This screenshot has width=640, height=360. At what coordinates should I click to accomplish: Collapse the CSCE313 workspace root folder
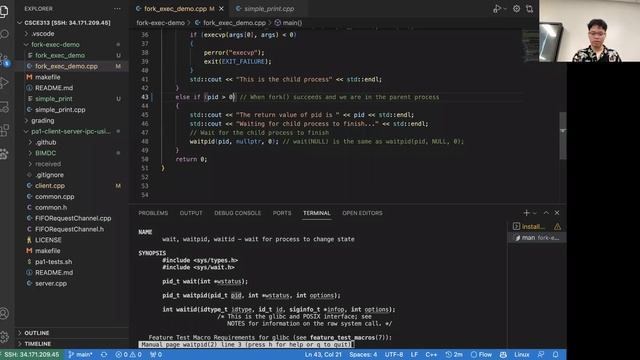point(71,23)
